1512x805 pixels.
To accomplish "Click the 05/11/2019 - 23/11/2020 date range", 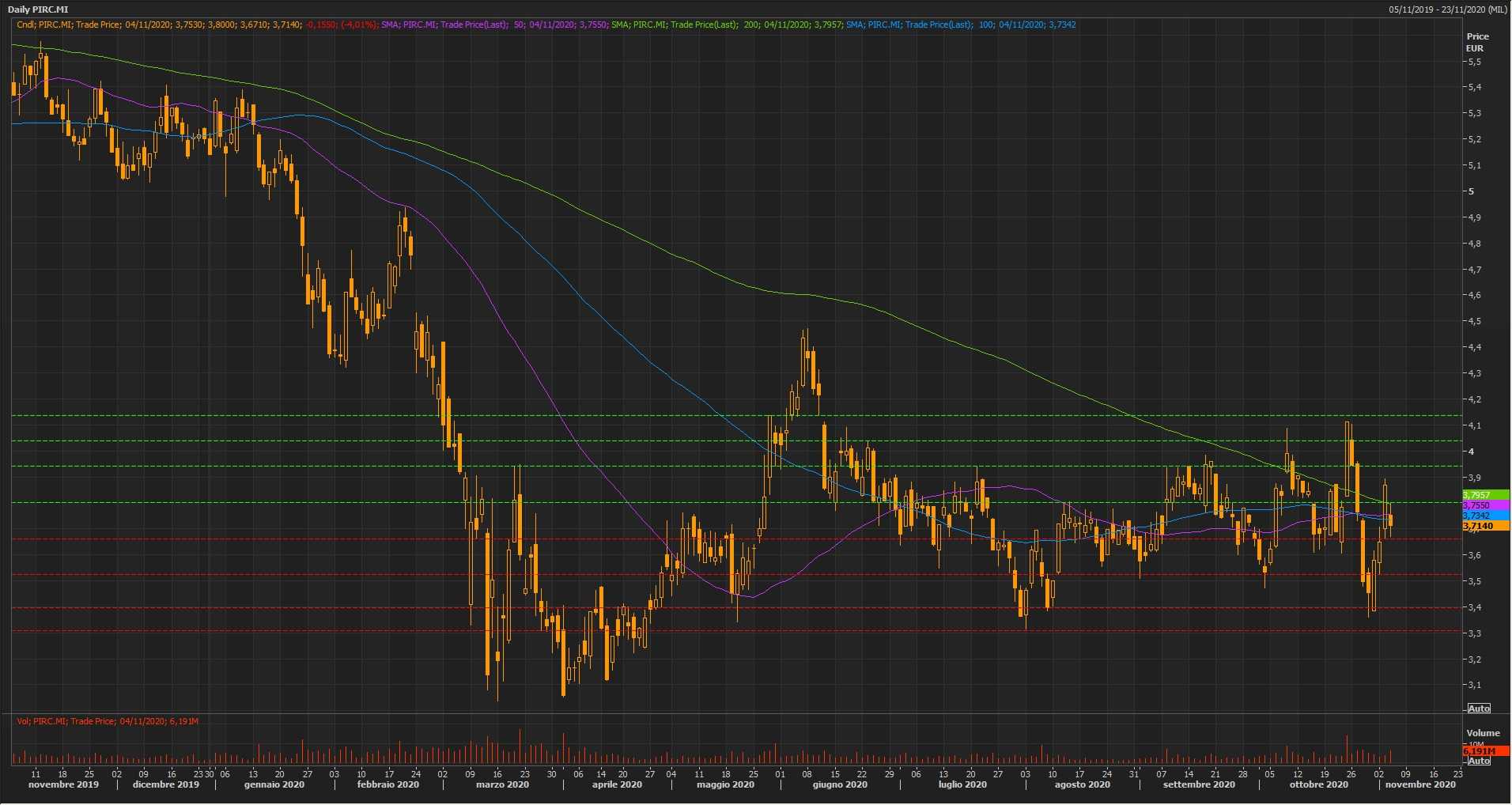I will [x=1447, y=9].
